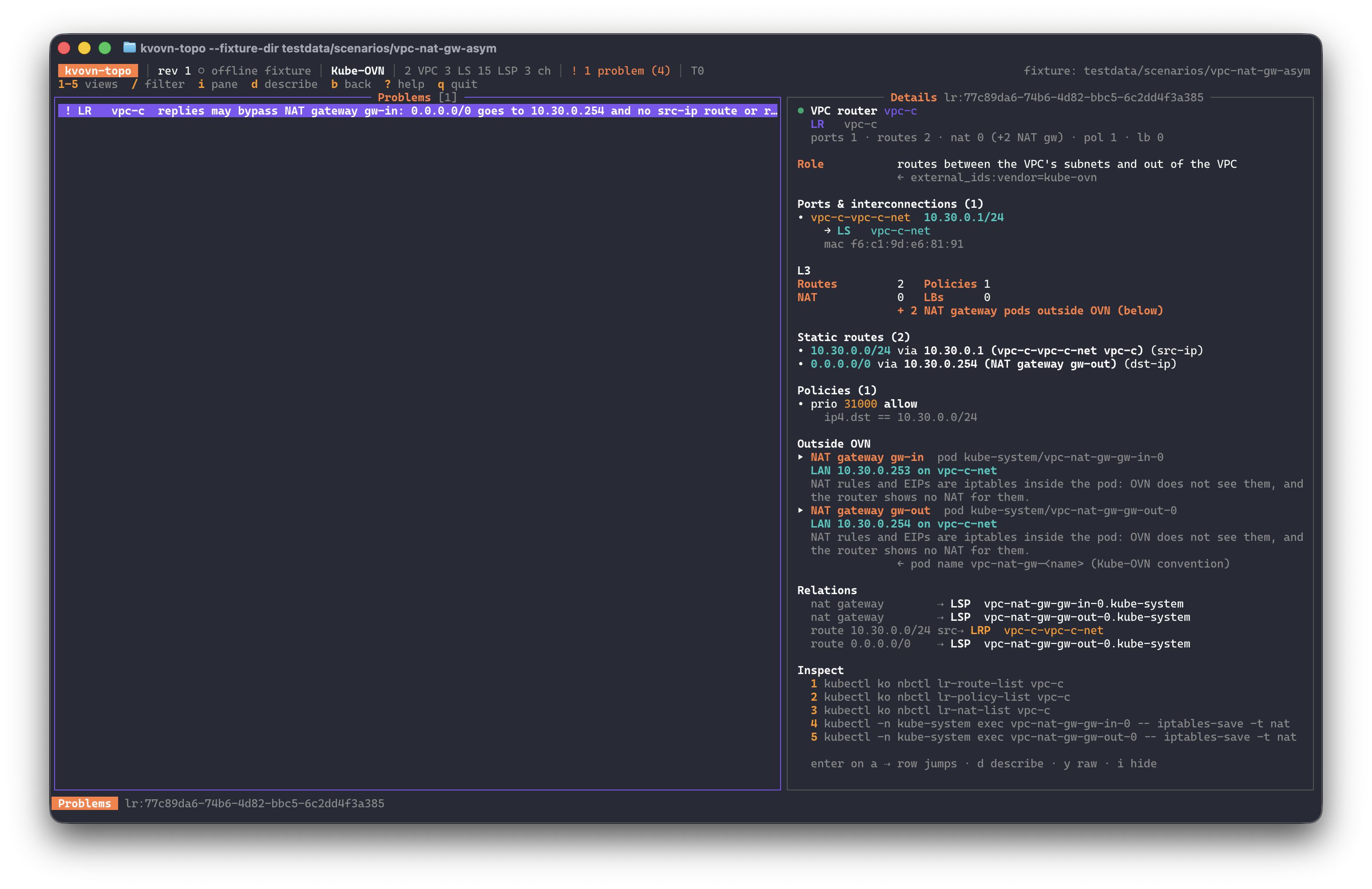The image size is (1372, 889).
Task: Select inspect command 5 iptables-save for gw-out-0
Action: [1053, 737]
